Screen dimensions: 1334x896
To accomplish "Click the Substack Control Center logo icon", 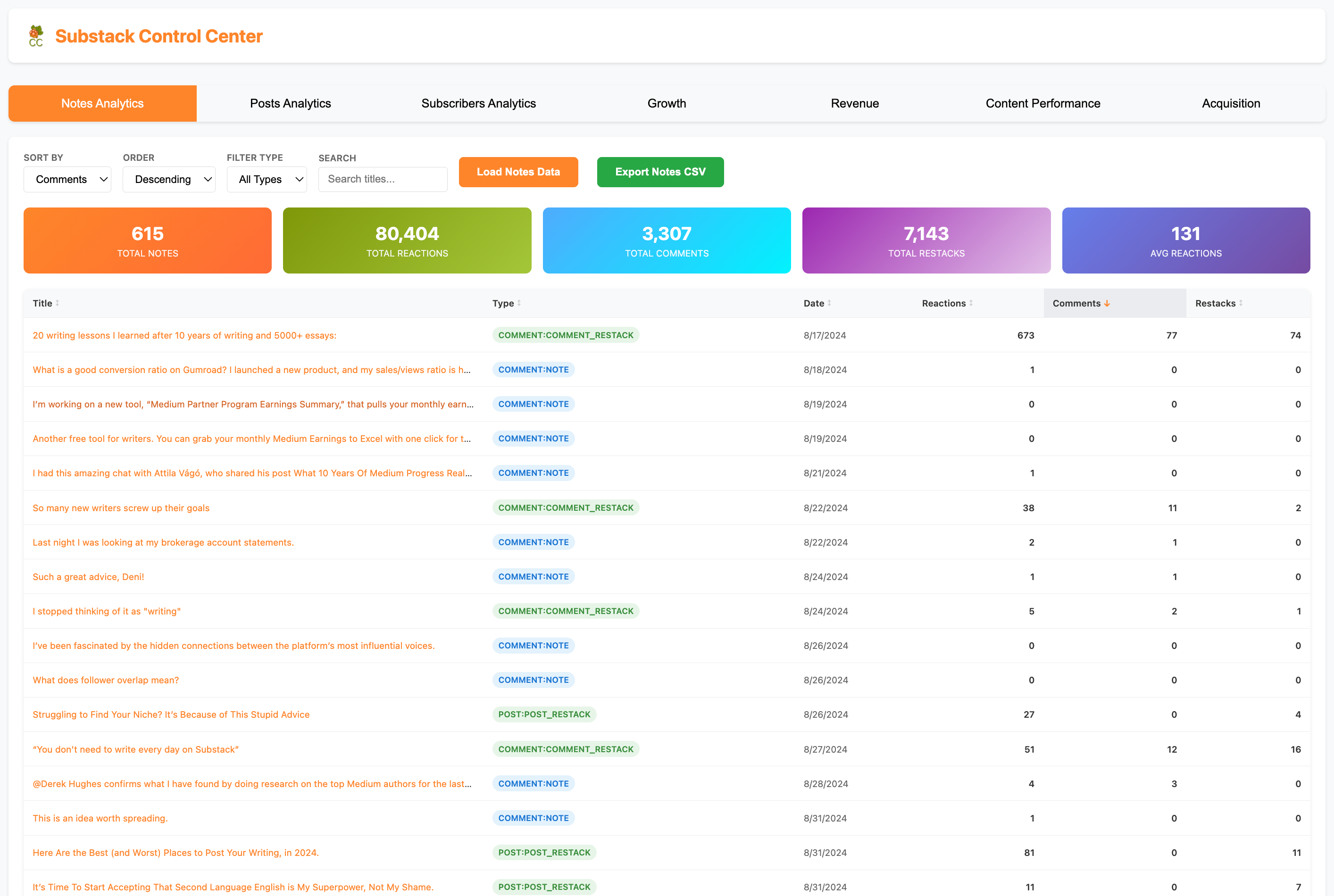I will 36,35.
